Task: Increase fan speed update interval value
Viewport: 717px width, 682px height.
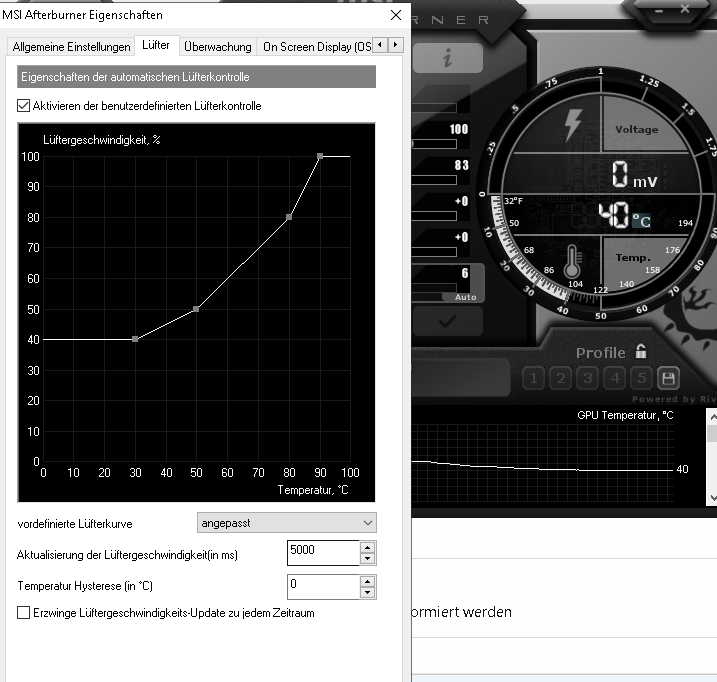Action: coord(368,547)
